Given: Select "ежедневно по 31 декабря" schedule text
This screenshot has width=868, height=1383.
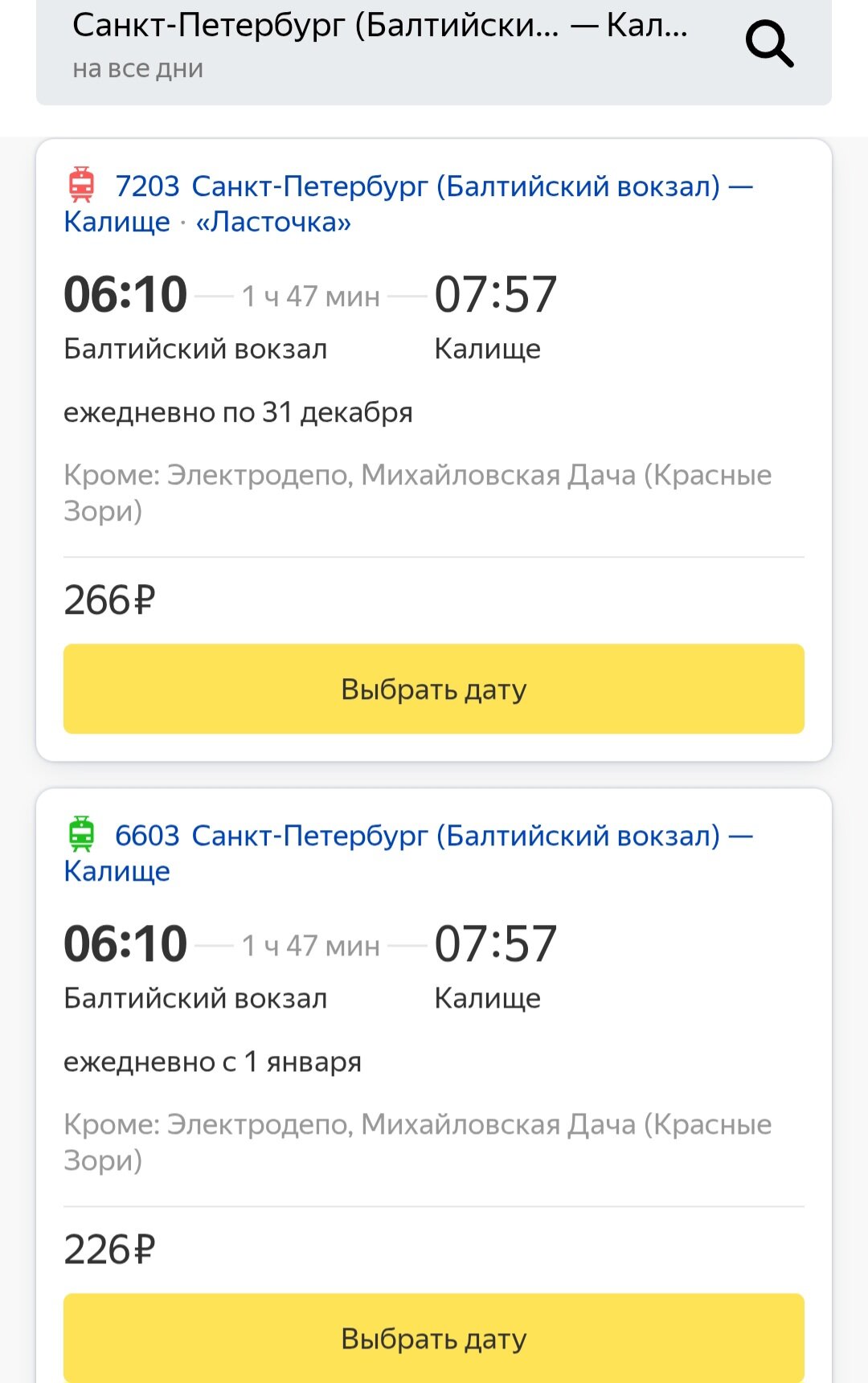Looking at the screenshot, I should [238, 413].
